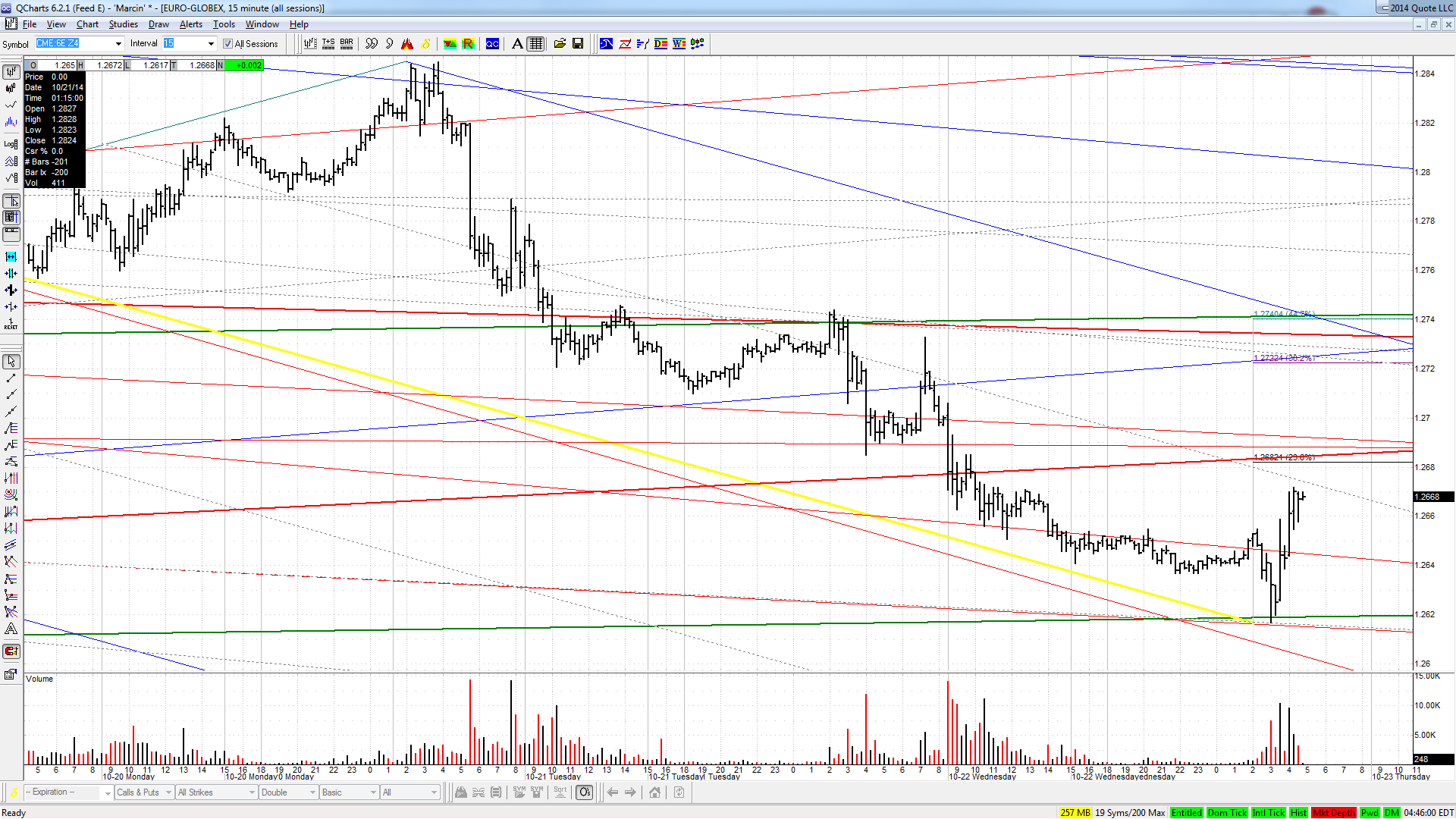This screenshot has height=819, width=1456.
Task: Open the Draw menu
Action: point(158,24)
